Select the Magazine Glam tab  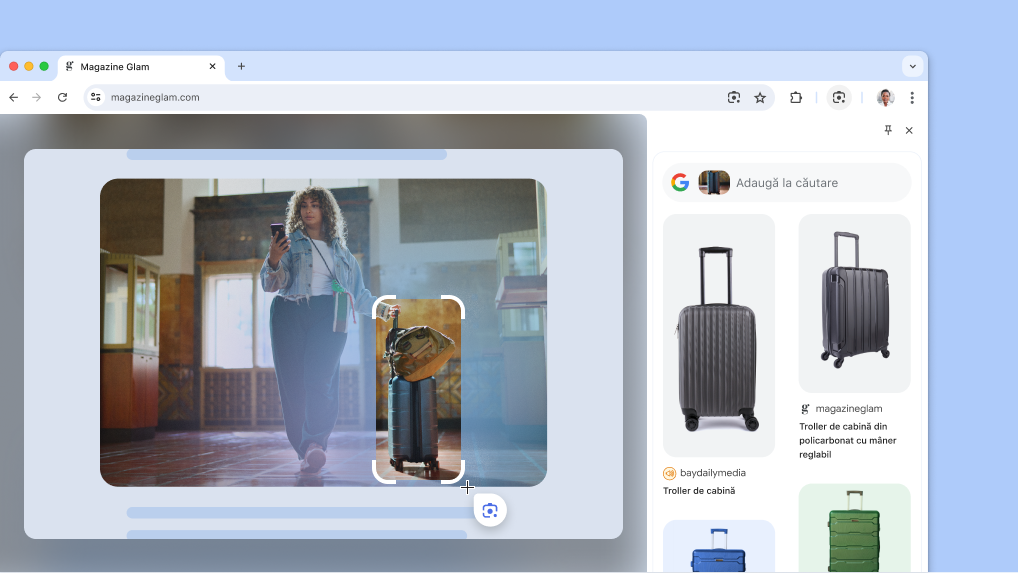tap(142, 67)
